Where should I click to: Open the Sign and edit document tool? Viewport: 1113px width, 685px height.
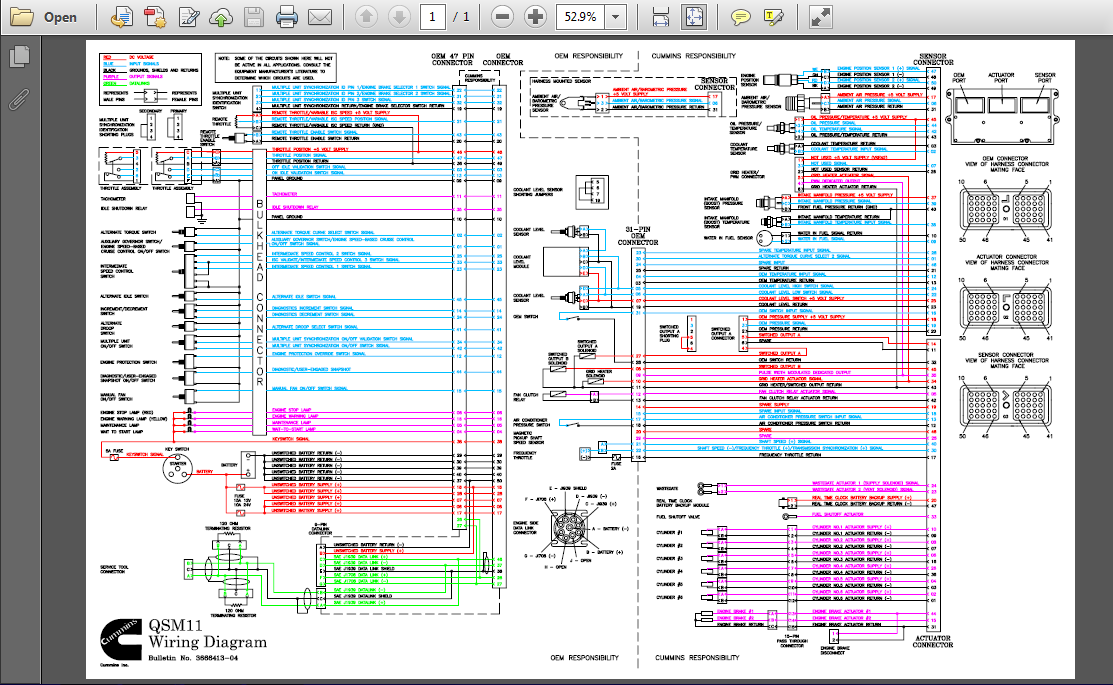click(x=189, y=17)
